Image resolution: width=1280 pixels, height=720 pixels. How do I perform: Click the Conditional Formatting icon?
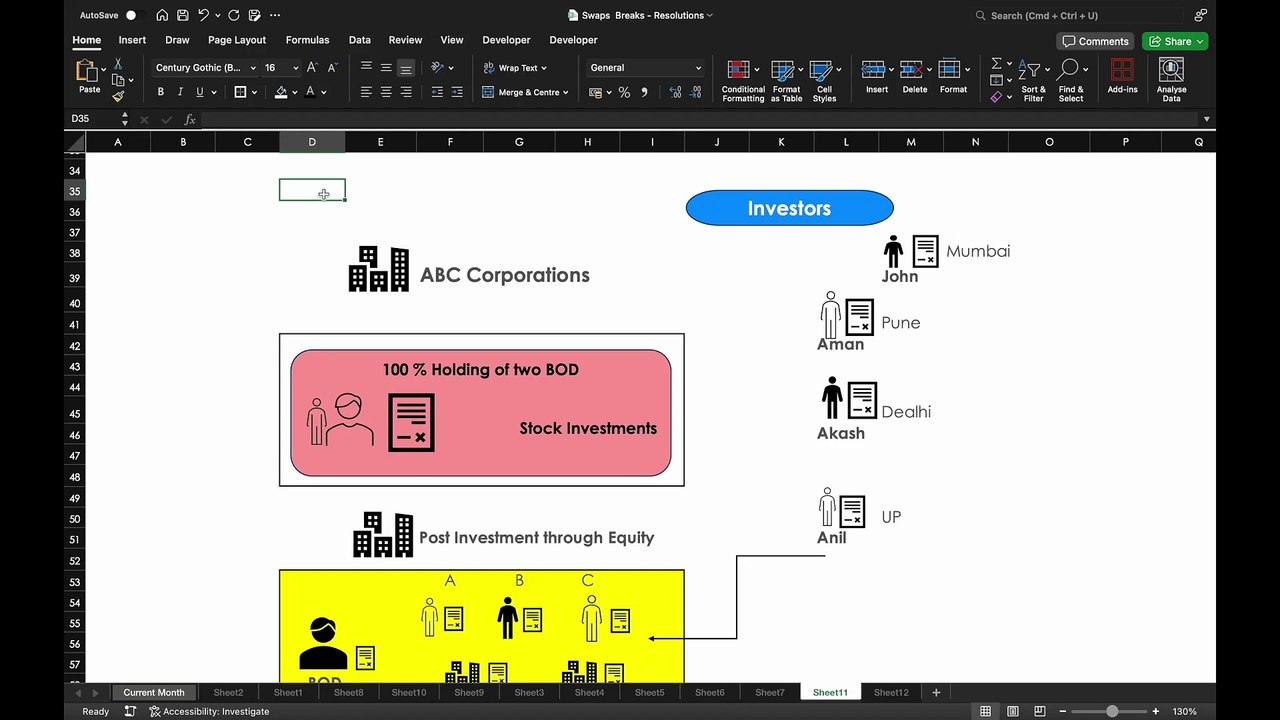pos(739,70)
